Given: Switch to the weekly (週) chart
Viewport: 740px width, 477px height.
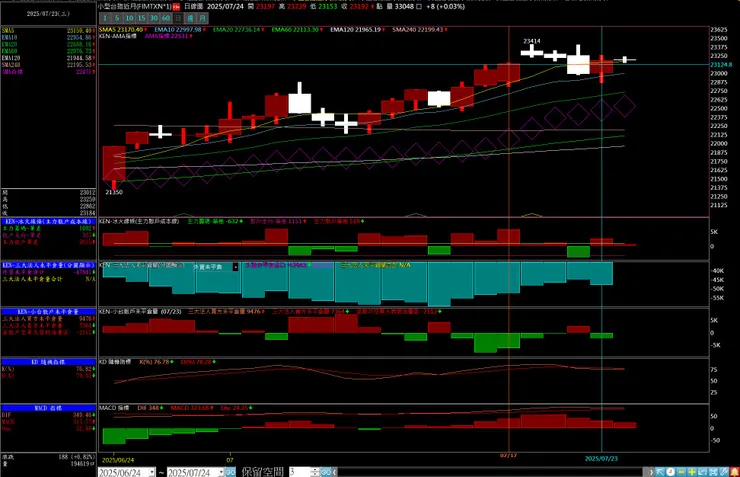Looking at the screenshot, I should coord(190,18).
